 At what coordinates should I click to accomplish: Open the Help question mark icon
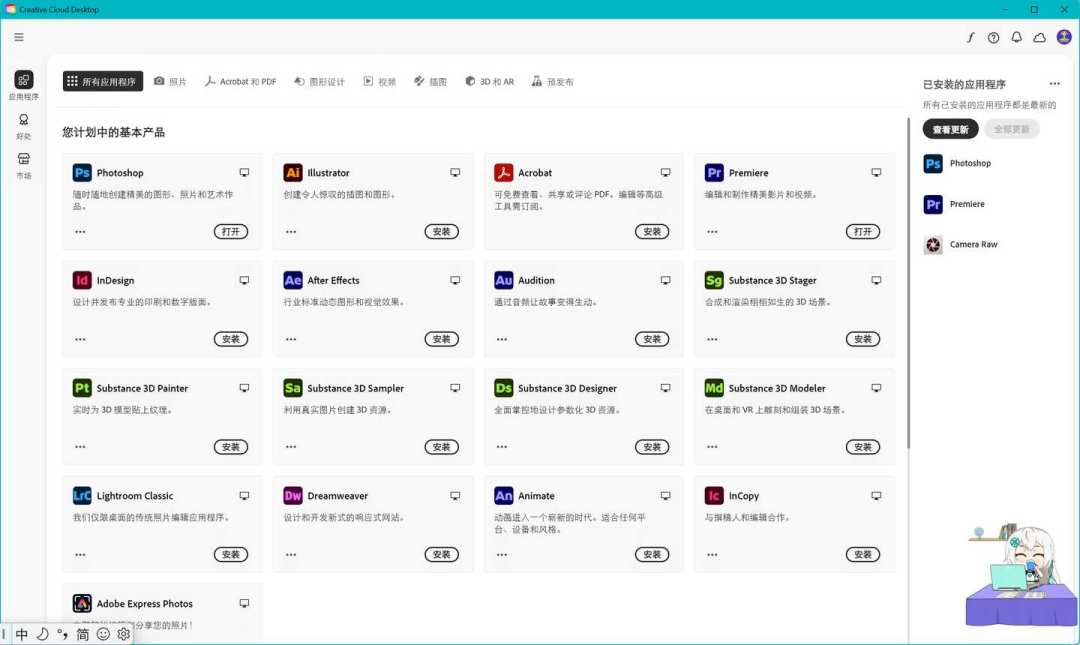point(993,38)
